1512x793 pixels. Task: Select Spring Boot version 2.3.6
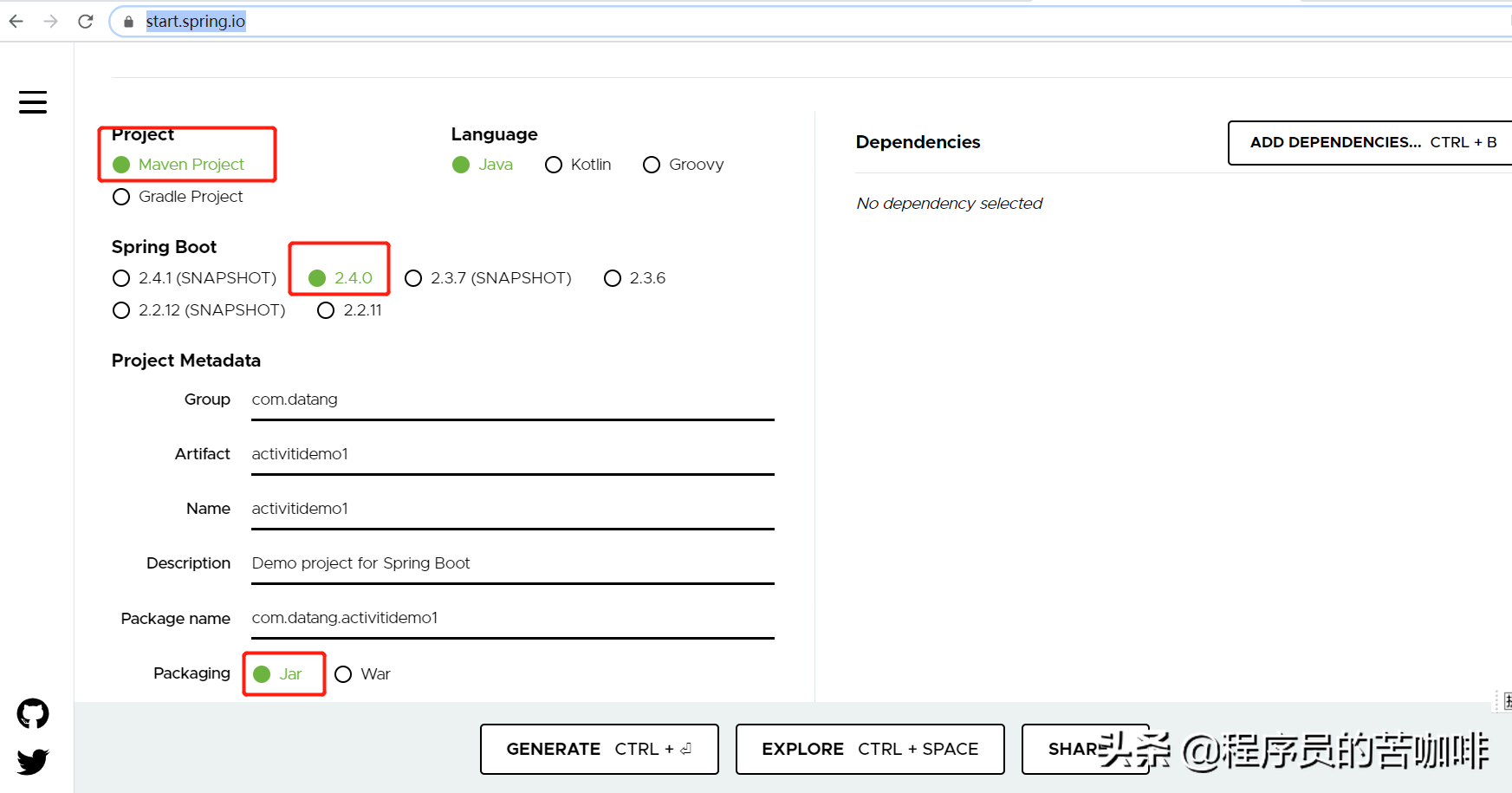[x=635, y=278]
